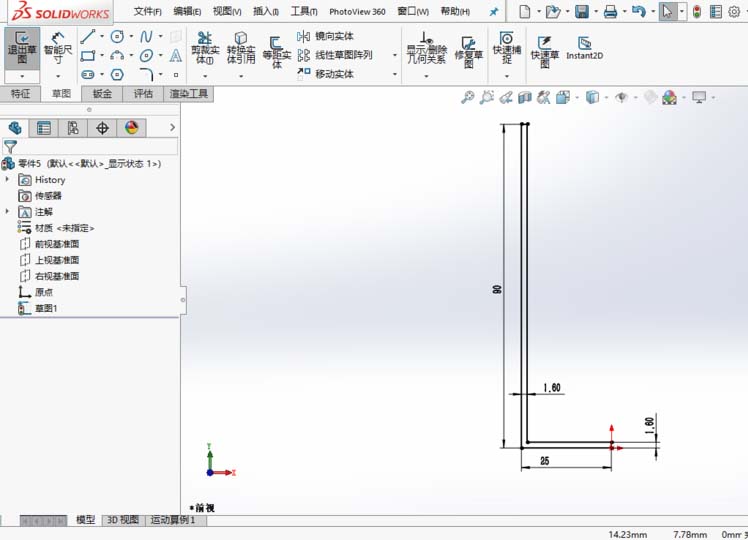Click the View Settings monitor icon
Screen dimensions: 748x540
[699, 98]
